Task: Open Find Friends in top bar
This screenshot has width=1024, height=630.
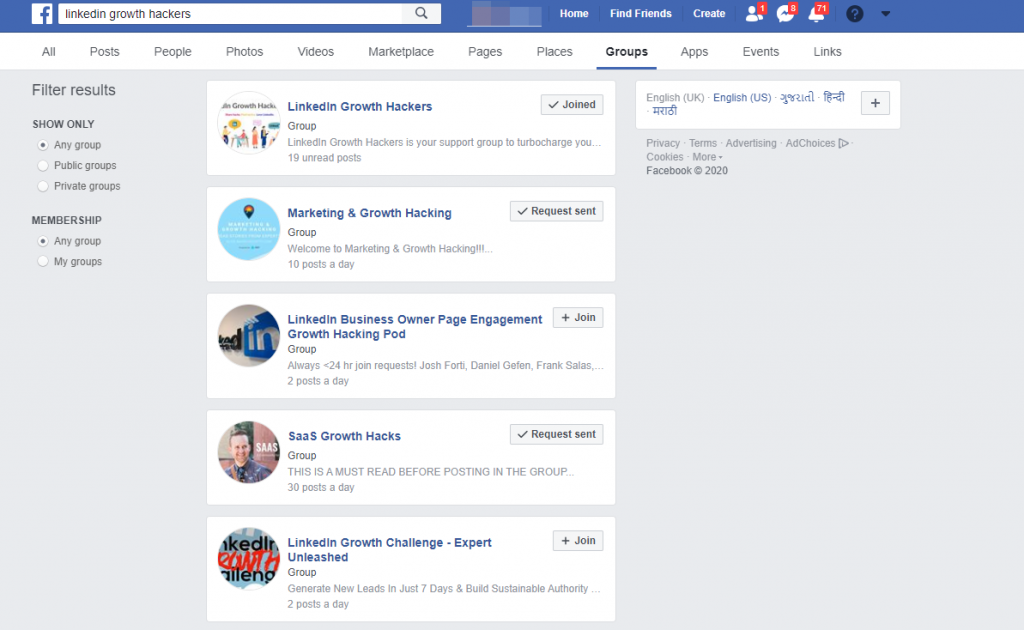Action: point(641,13)
